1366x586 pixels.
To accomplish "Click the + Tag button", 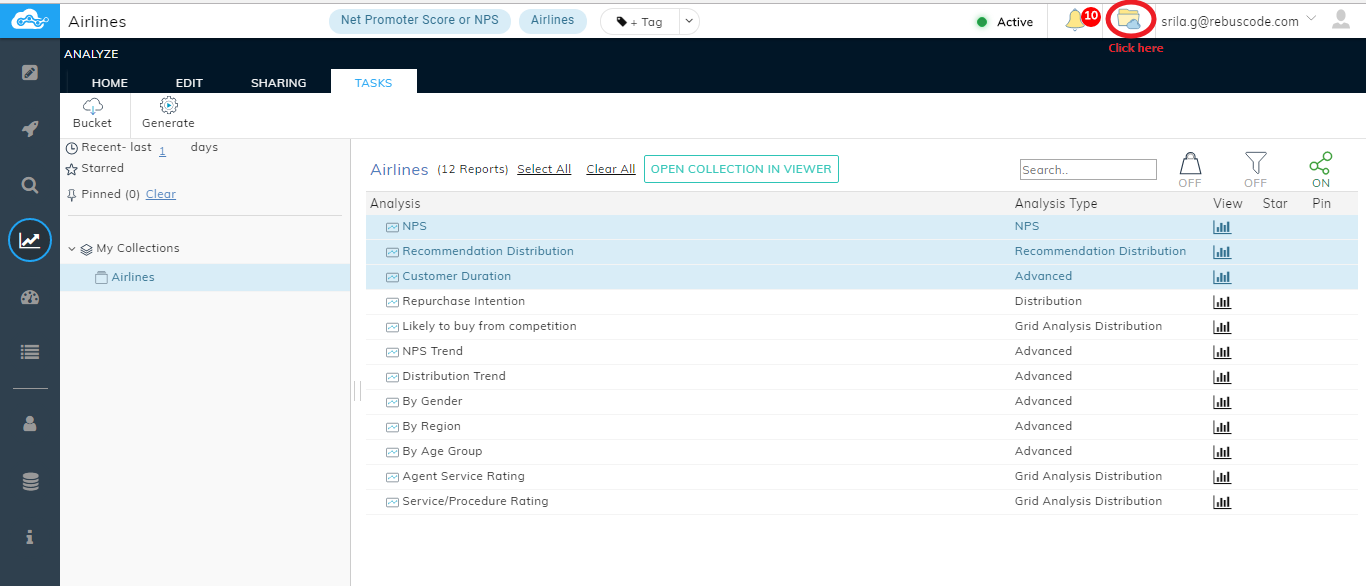I will pos(640,21).
